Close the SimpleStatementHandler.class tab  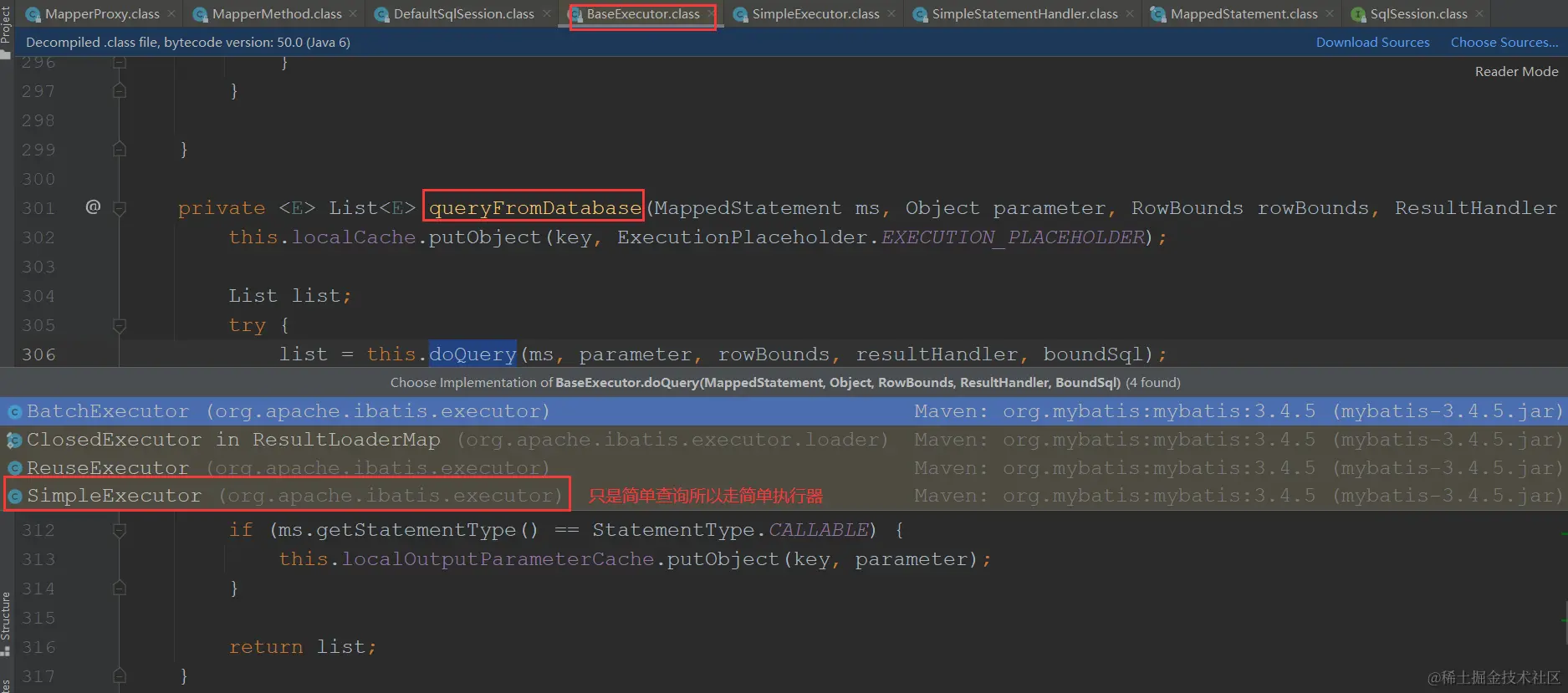pos(1130,14)
